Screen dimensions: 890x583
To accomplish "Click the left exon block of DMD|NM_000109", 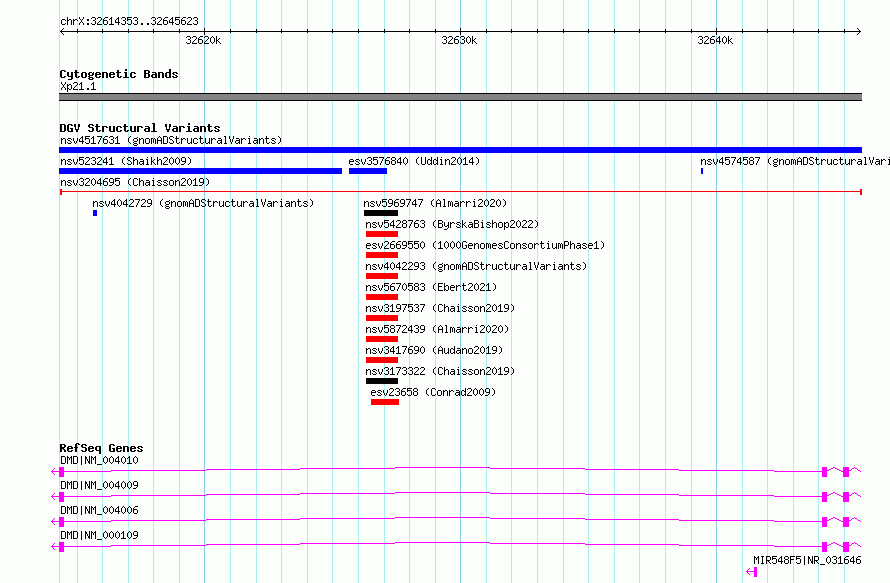I will 62,547.
